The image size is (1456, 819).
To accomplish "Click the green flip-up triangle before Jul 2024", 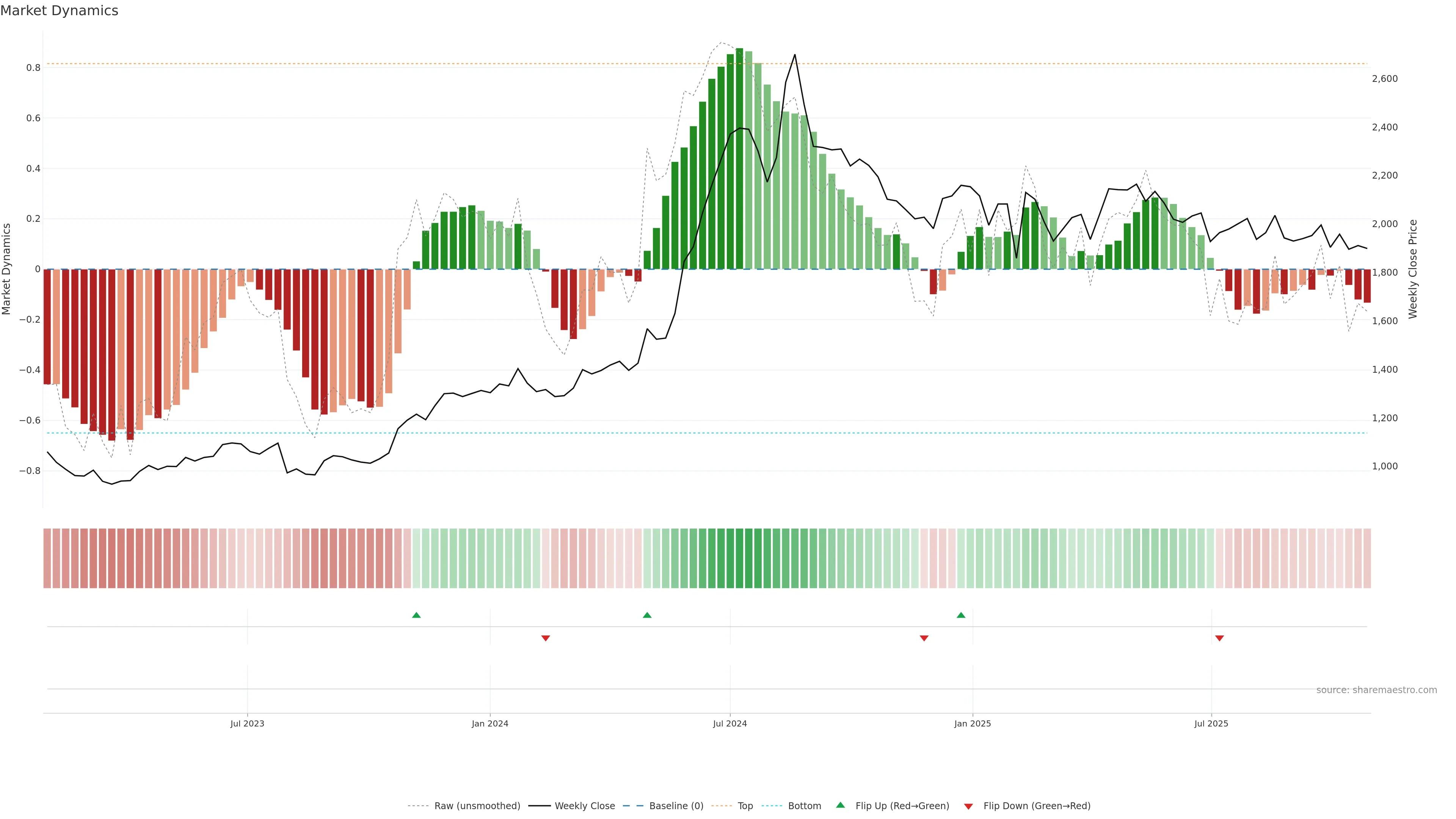I will (647, 615).
